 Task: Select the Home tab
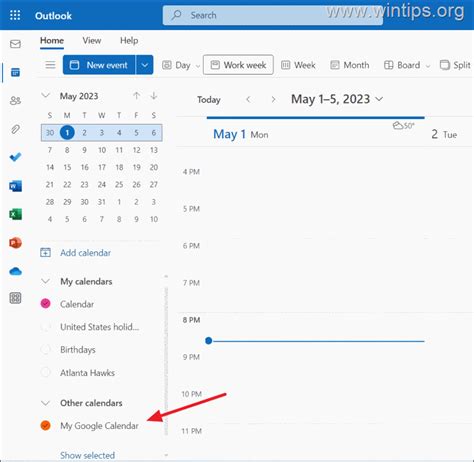click(x=52, y=41)
